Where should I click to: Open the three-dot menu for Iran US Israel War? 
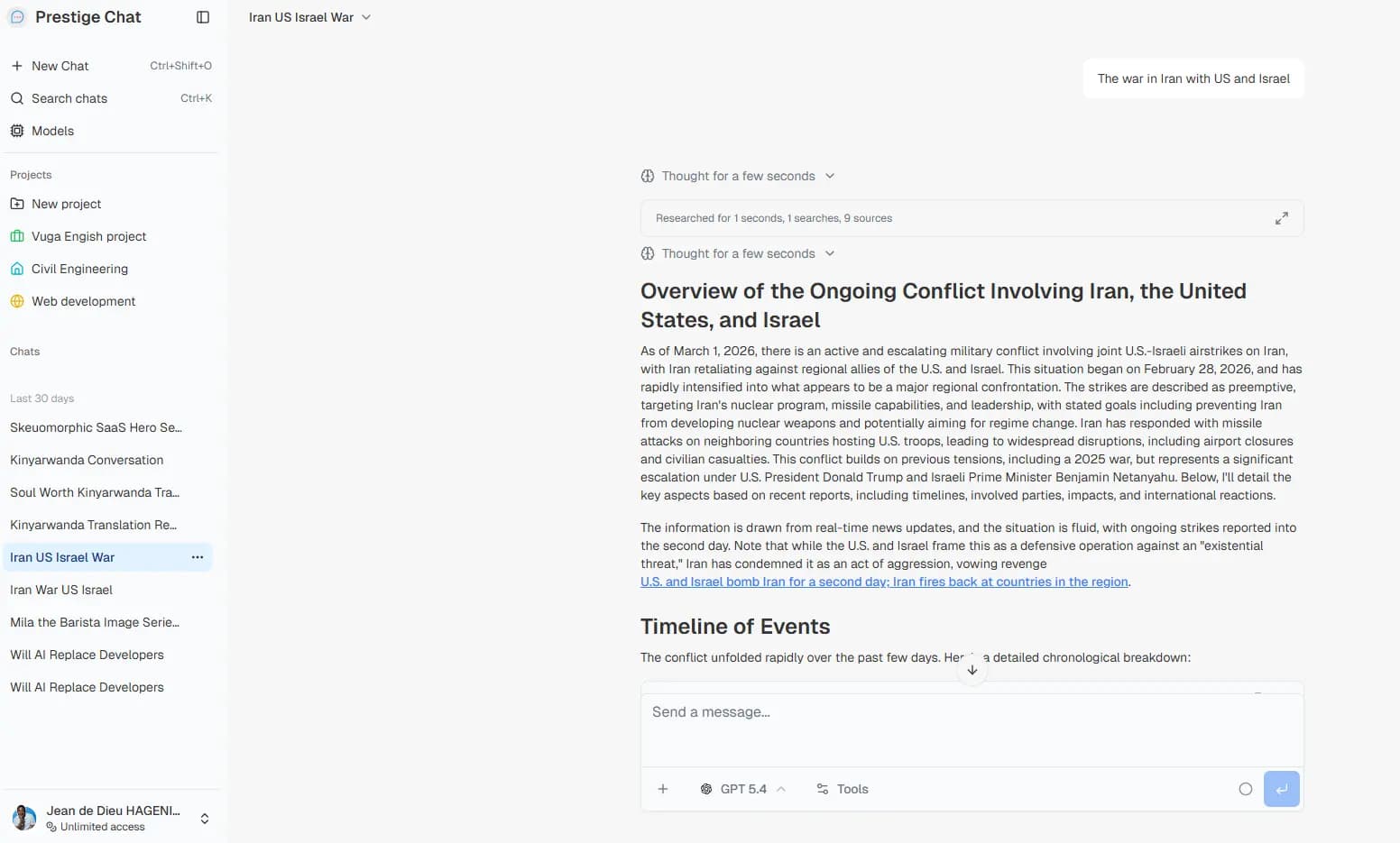click(198, 557)
